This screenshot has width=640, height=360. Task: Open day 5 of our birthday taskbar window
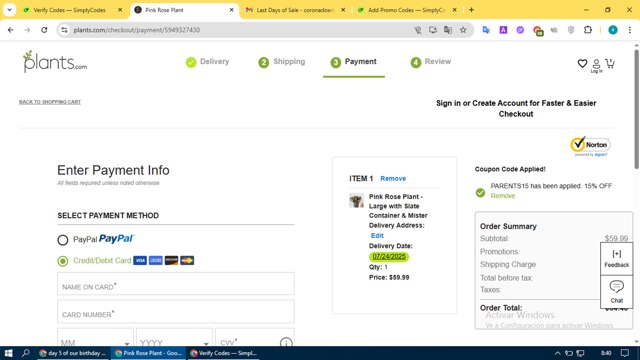point(73,353)
